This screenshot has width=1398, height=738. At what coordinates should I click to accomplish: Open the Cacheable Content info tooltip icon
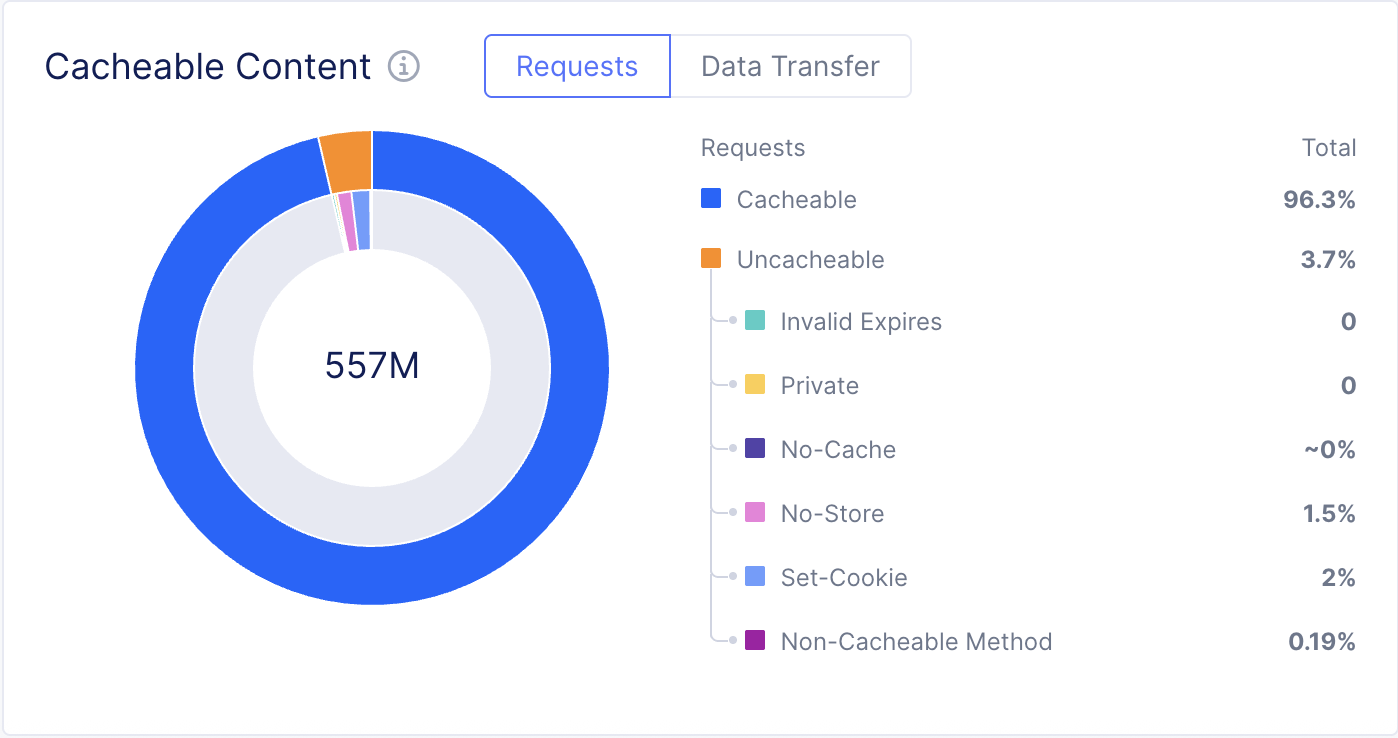pyautogui.click(x=402, y=66)
